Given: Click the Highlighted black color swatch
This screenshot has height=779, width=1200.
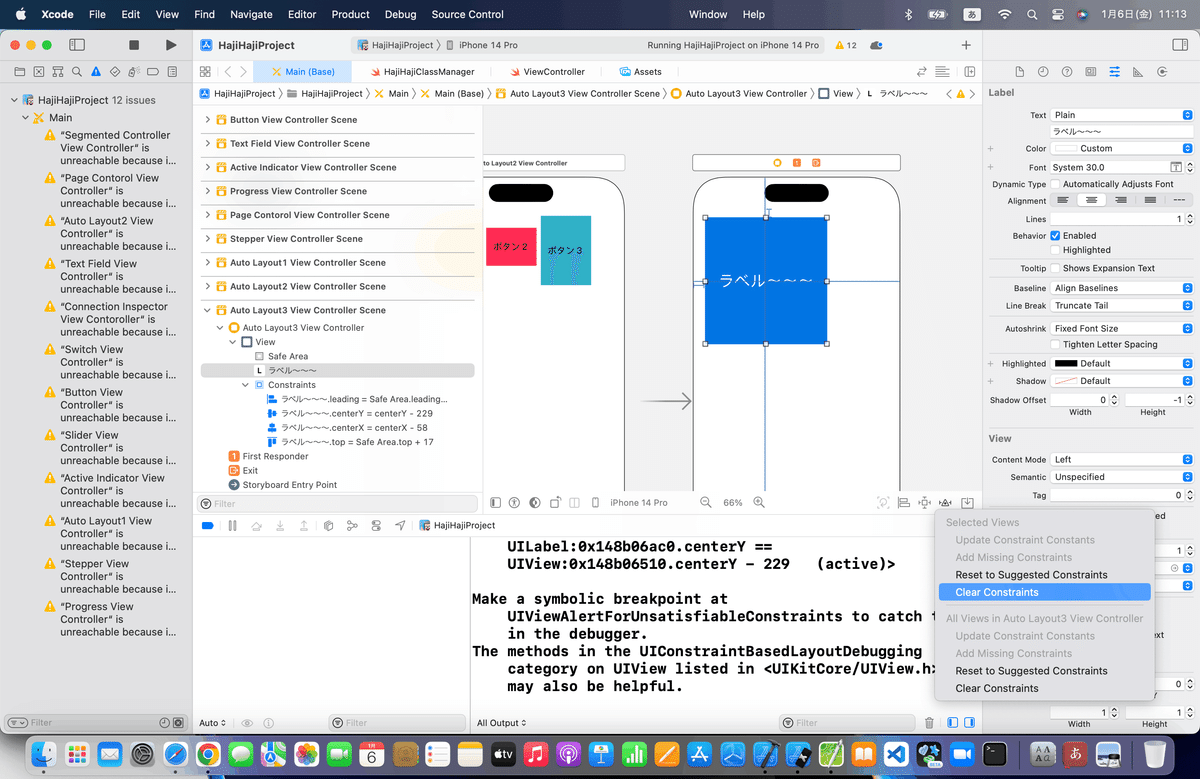Looking at the screenshot, I should (x=1066, y=364).
